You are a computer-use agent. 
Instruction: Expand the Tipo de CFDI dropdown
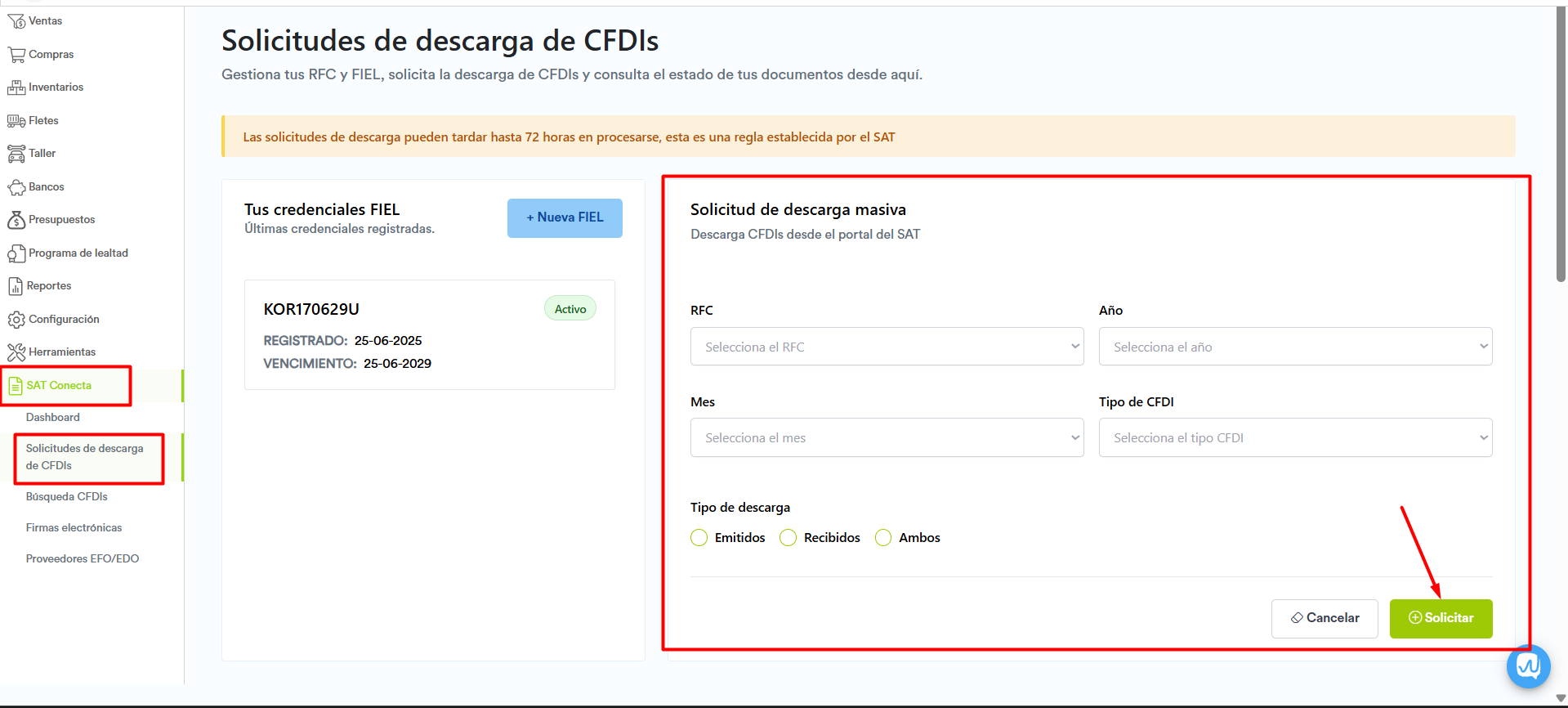(1295, 438)
